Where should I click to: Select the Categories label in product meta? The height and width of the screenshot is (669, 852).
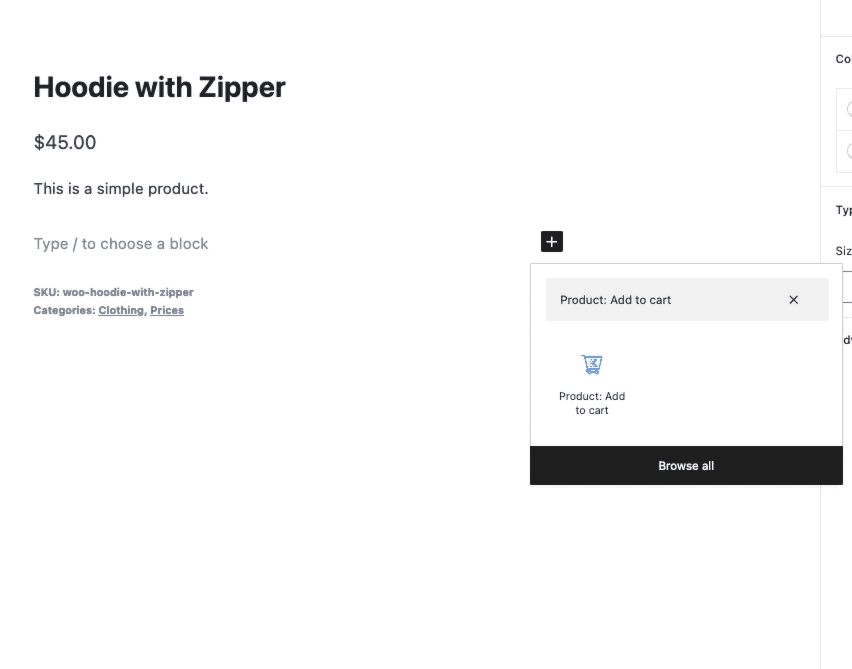tap(64, 310)
